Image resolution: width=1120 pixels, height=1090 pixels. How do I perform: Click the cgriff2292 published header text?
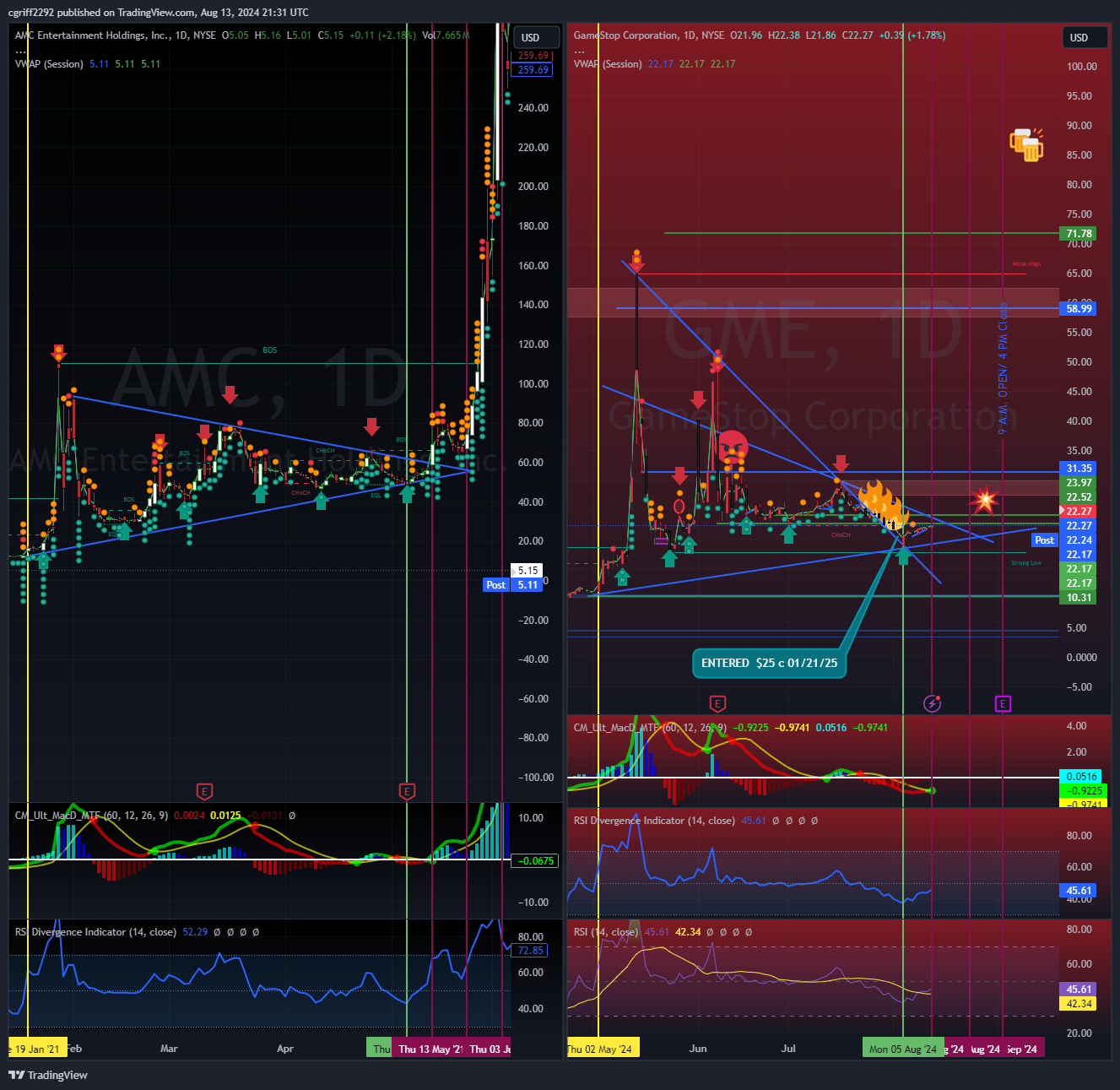point(158,13)
